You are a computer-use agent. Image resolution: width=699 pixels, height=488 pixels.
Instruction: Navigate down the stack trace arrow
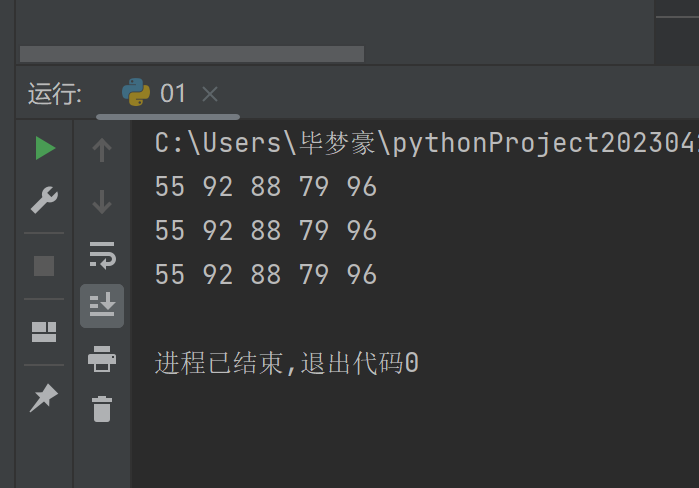(102, 202)
